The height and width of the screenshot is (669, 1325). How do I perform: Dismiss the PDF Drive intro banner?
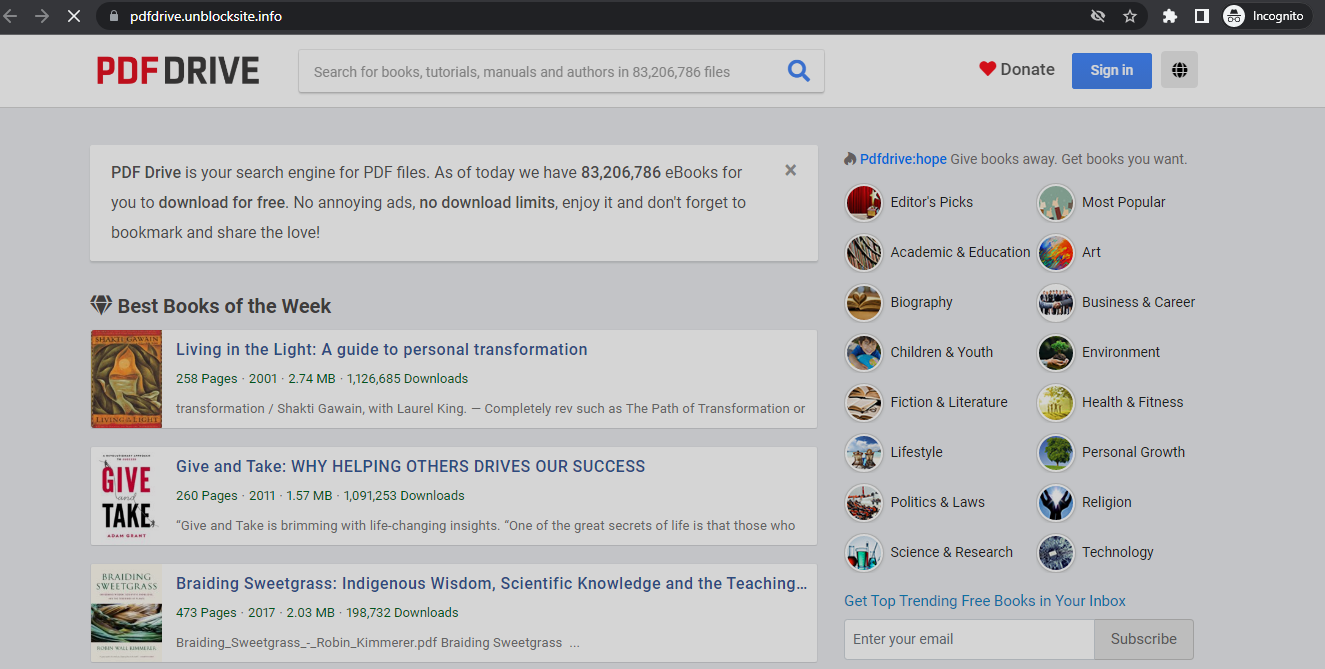tap(790, 171)
